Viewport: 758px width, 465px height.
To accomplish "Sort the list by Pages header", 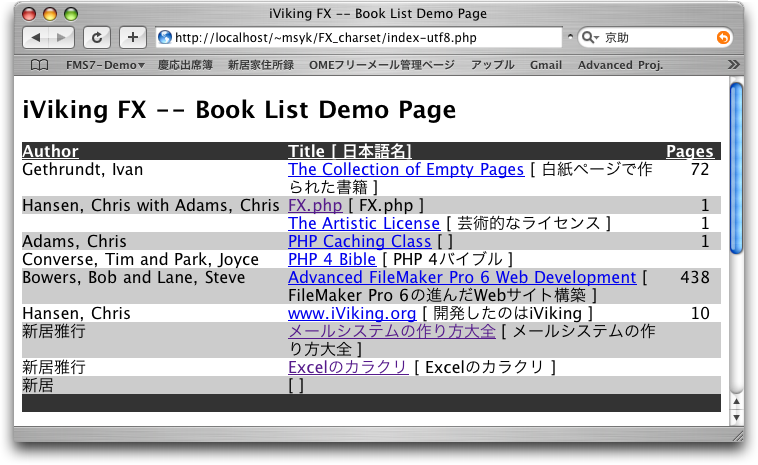I will click(x=689, y=152).
